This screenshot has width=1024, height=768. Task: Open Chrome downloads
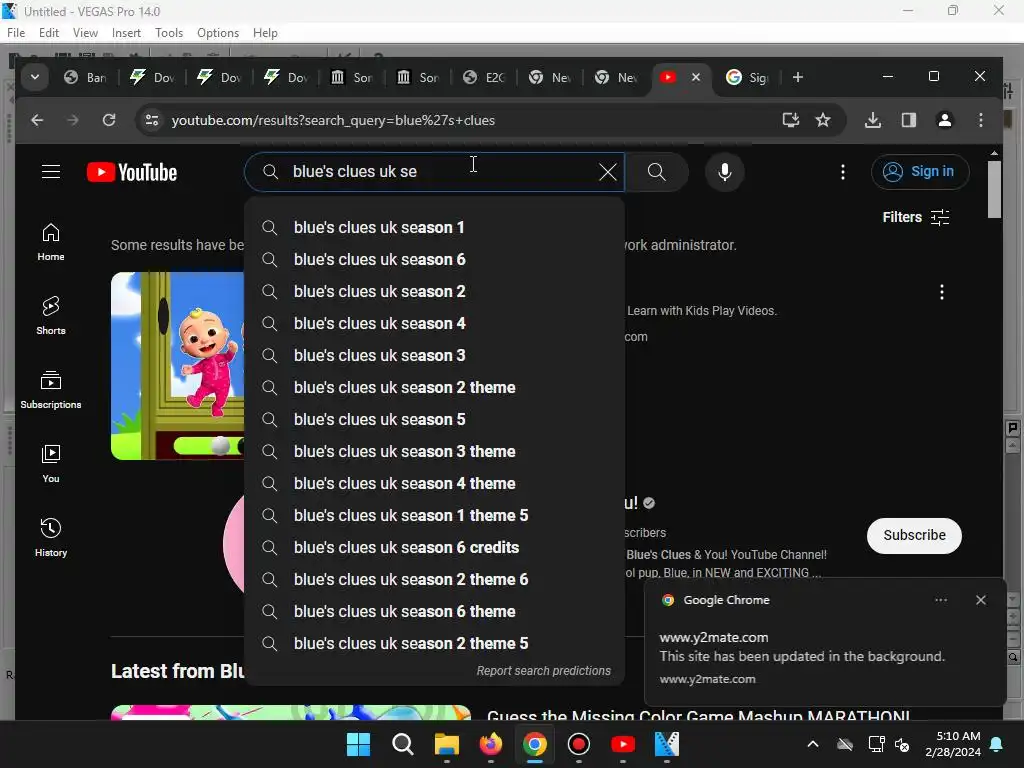click(872, 120)
